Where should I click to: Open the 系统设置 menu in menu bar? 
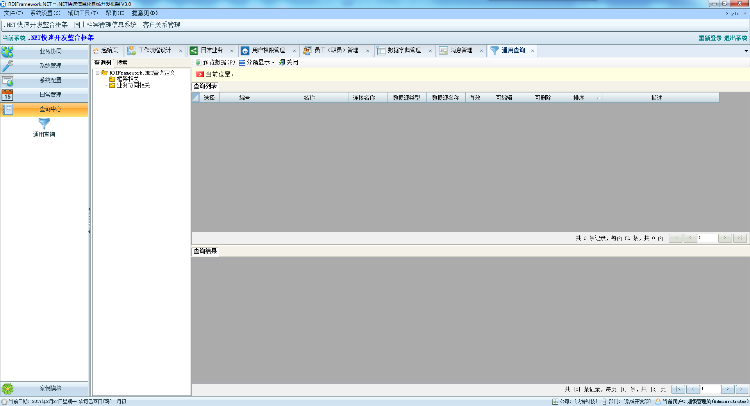tap(45, 13)
